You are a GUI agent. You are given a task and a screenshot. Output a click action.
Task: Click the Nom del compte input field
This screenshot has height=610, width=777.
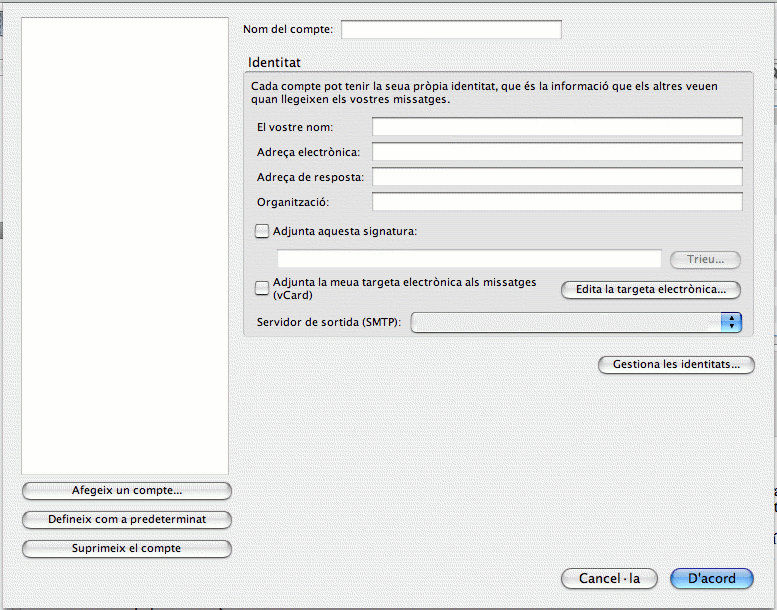coord(451,29)
